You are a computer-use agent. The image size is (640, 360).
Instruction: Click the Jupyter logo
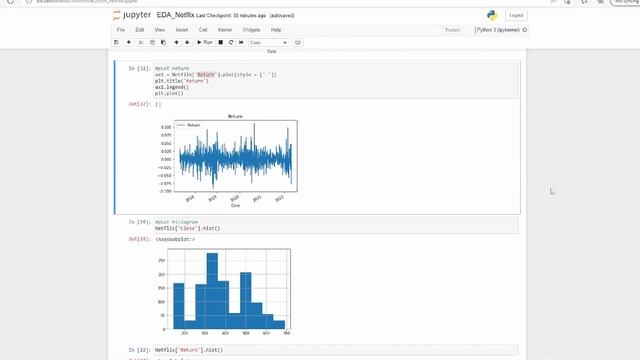click(132, 15)
